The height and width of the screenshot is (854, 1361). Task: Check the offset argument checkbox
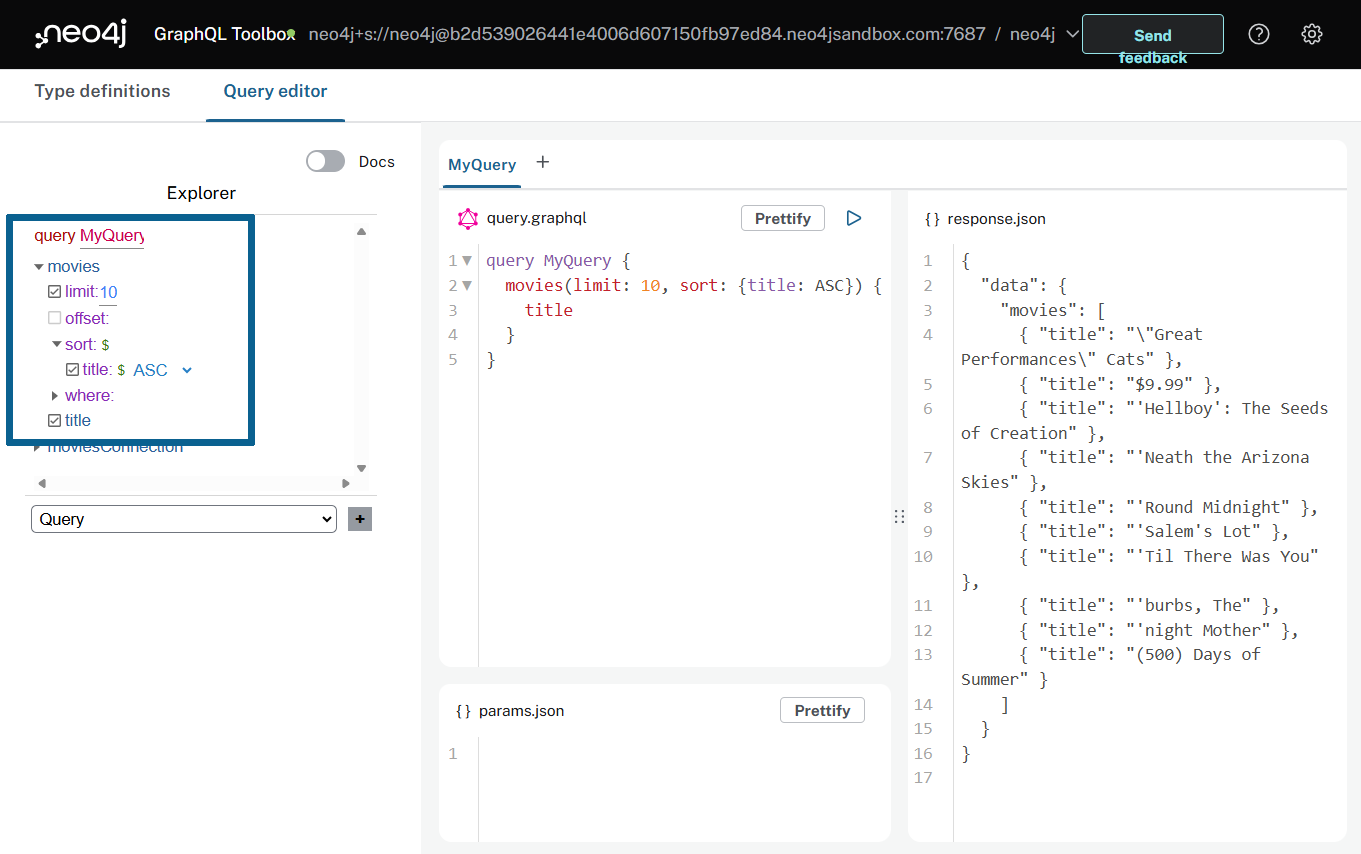55,318
